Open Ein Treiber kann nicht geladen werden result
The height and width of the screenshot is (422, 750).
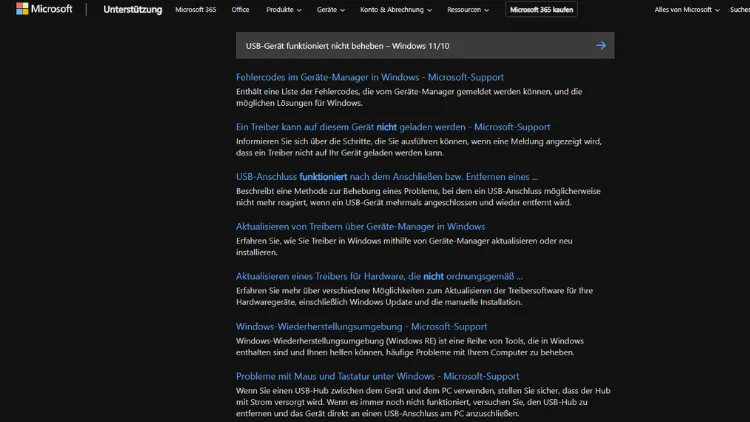click(393, 127)
